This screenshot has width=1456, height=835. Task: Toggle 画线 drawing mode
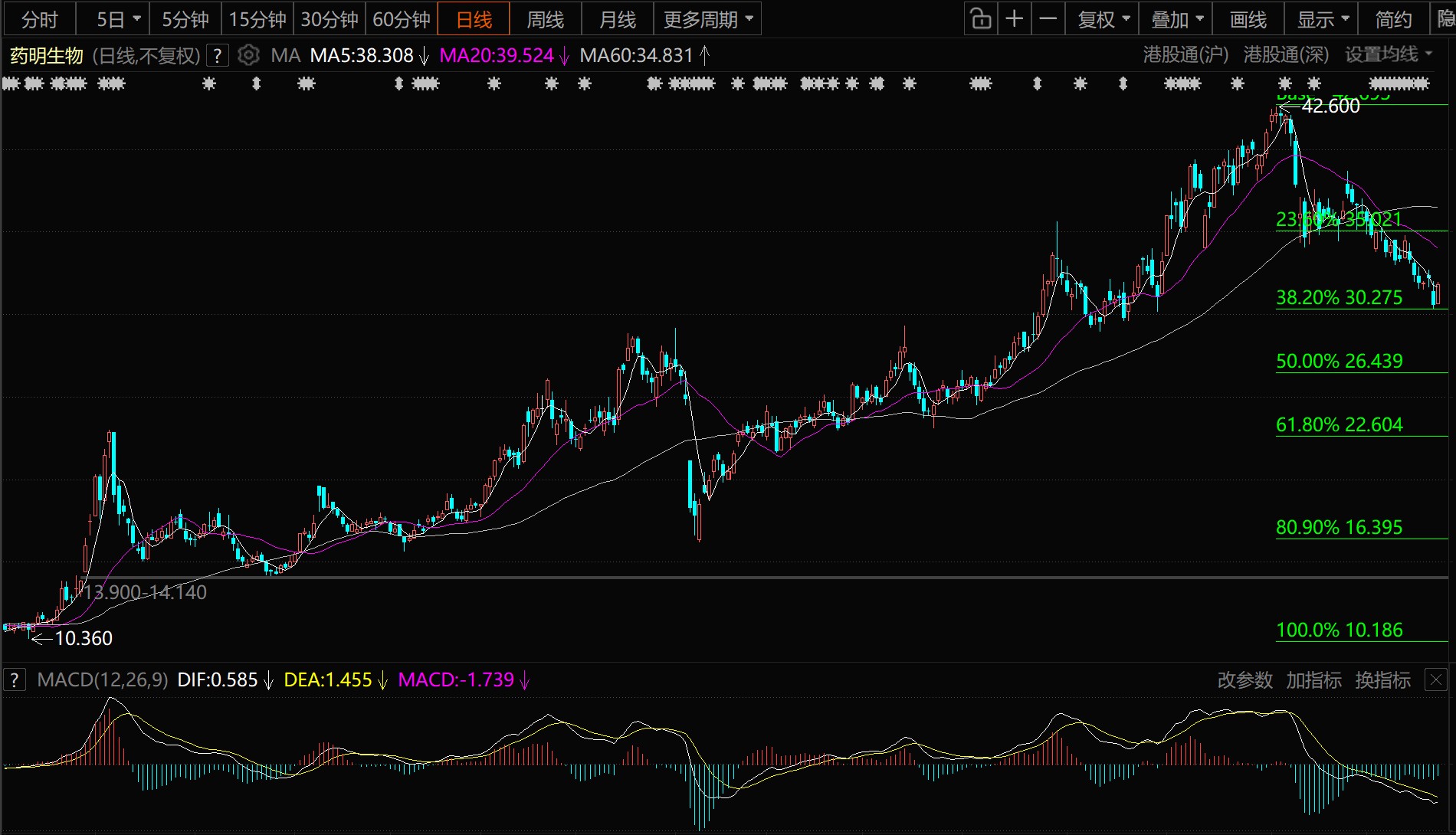tap(1248, 19)
